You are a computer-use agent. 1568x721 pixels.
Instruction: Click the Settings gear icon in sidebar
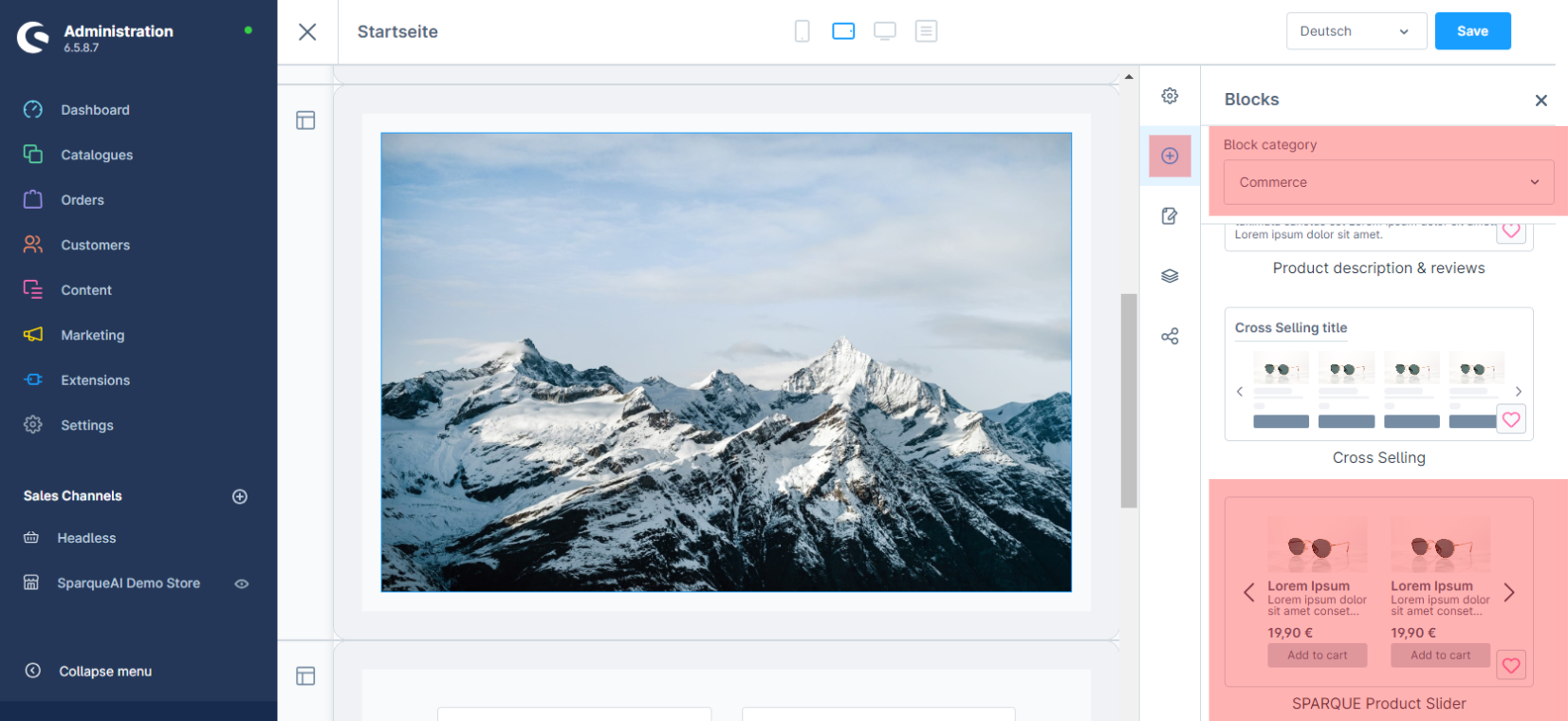[33, 424]
